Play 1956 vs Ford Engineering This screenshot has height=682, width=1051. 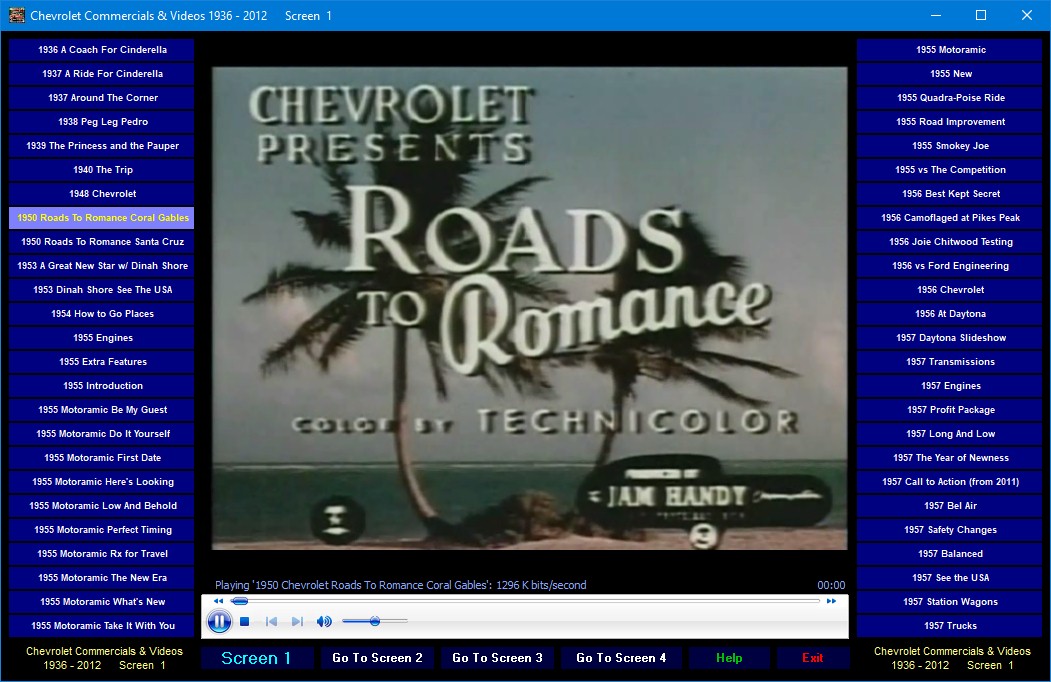pos(950,266)
